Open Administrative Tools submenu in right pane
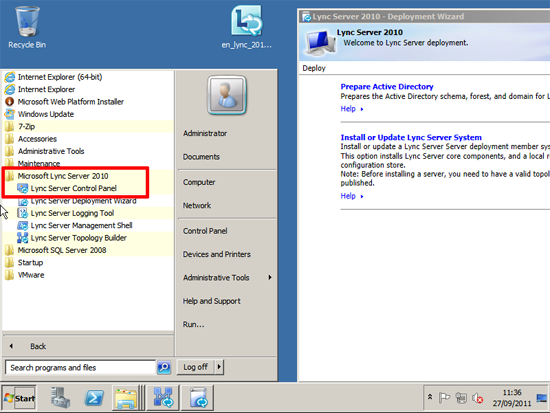Screen dimensions: 550x413 [x=227, y=278]
